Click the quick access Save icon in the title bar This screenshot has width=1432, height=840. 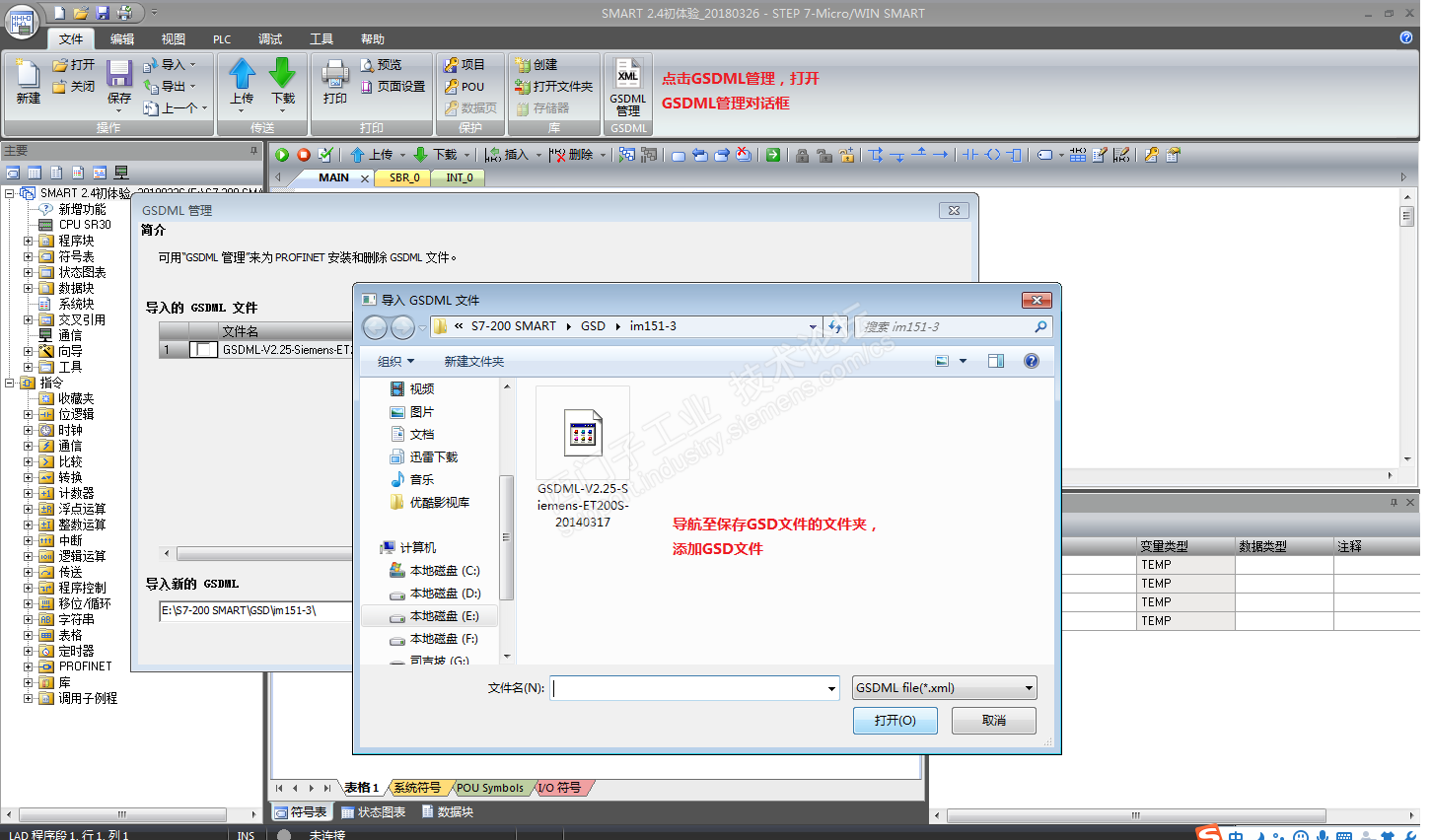[103, 13]
